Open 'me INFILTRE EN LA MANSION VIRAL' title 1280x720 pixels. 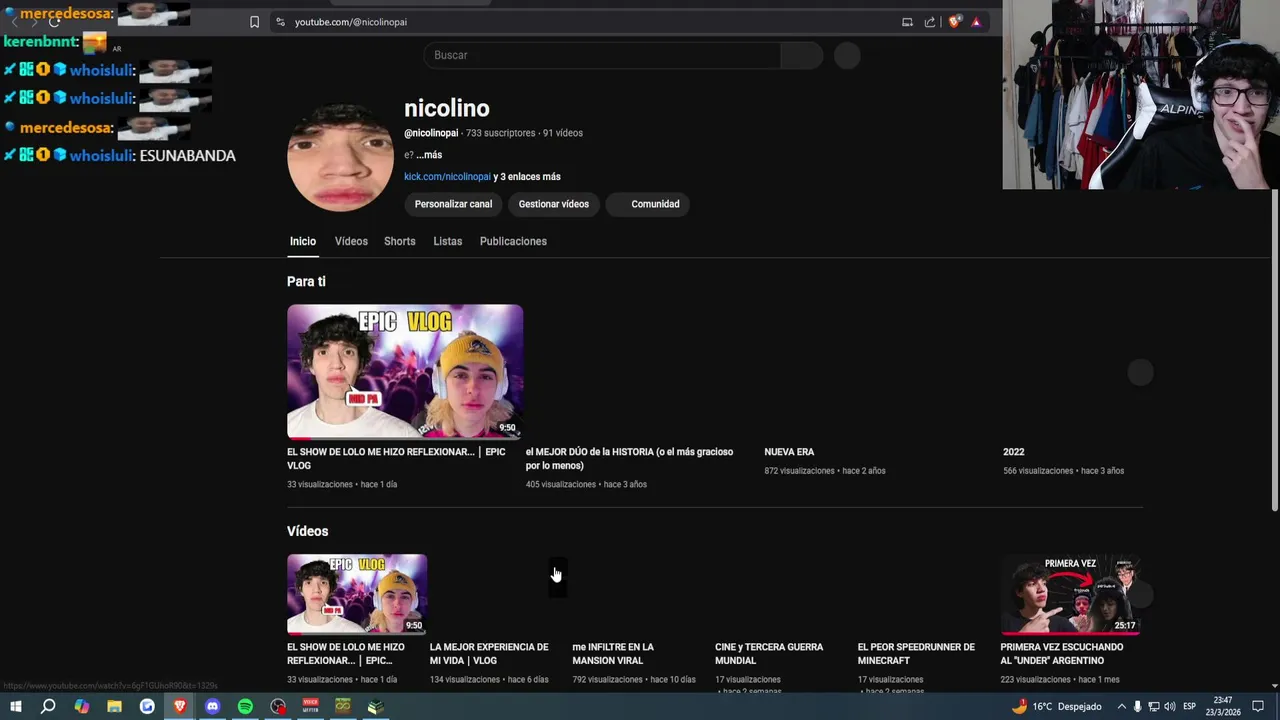tap(613, 654)
